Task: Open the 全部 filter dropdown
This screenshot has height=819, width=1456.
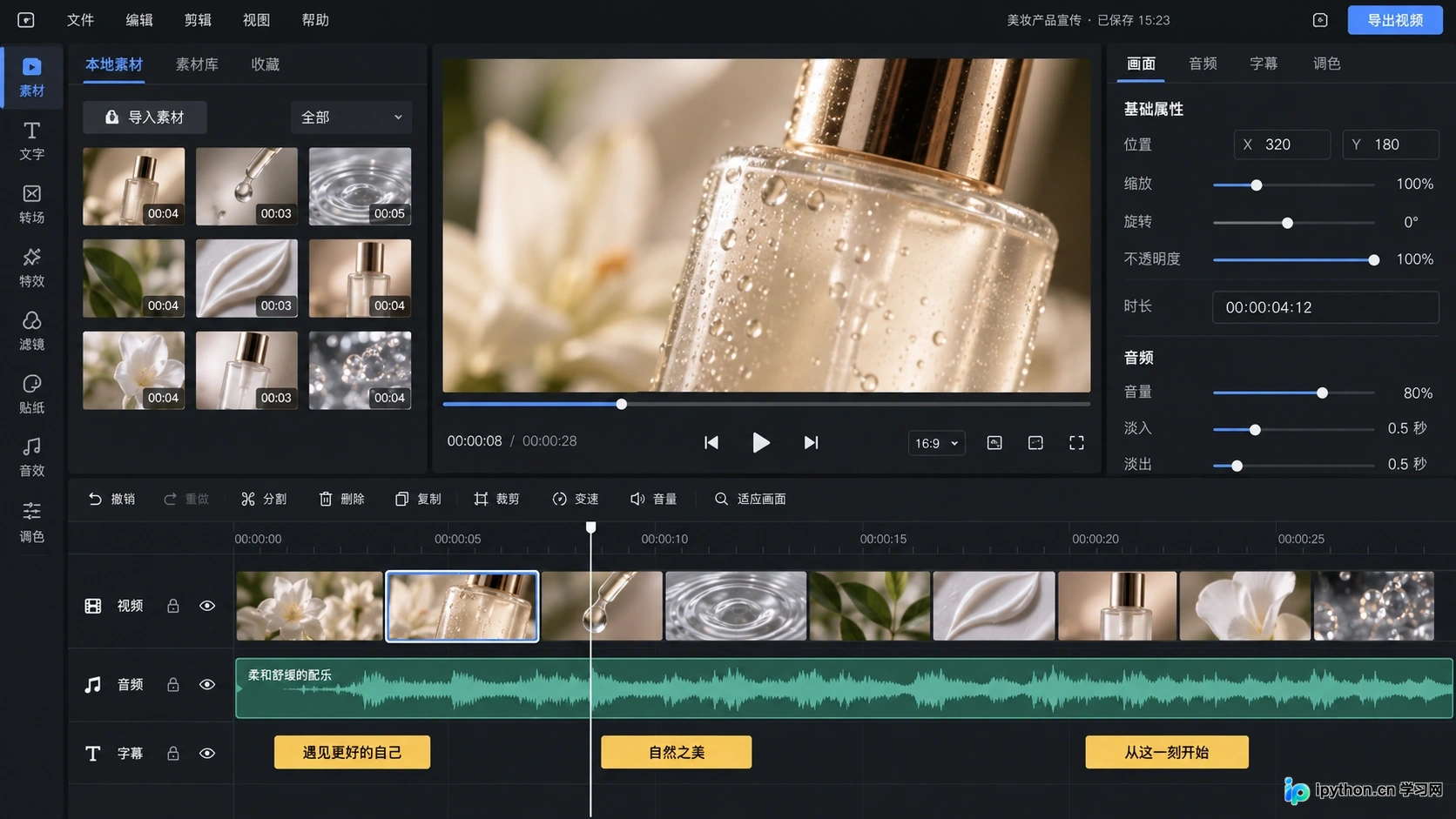Action: tap(351, 117)
